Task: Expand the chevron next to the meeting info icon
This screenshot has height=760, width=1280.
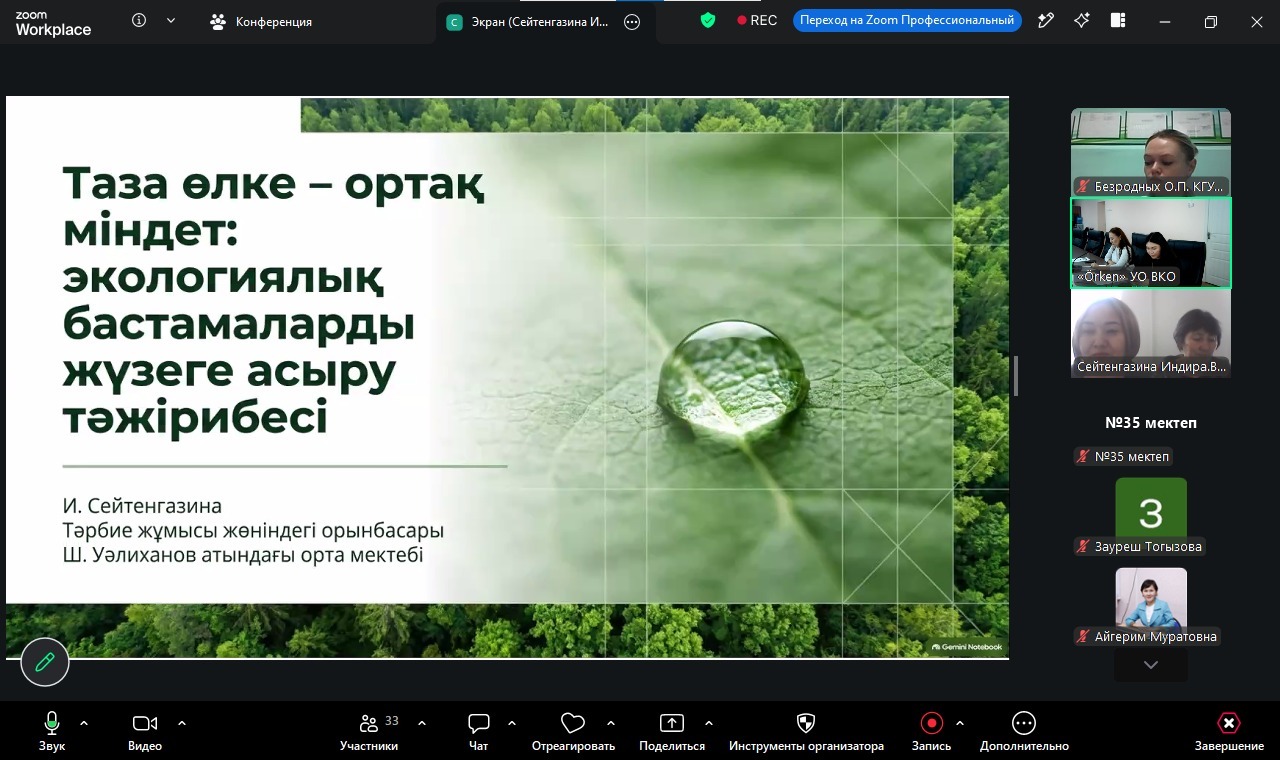Action: click(171, 21)
